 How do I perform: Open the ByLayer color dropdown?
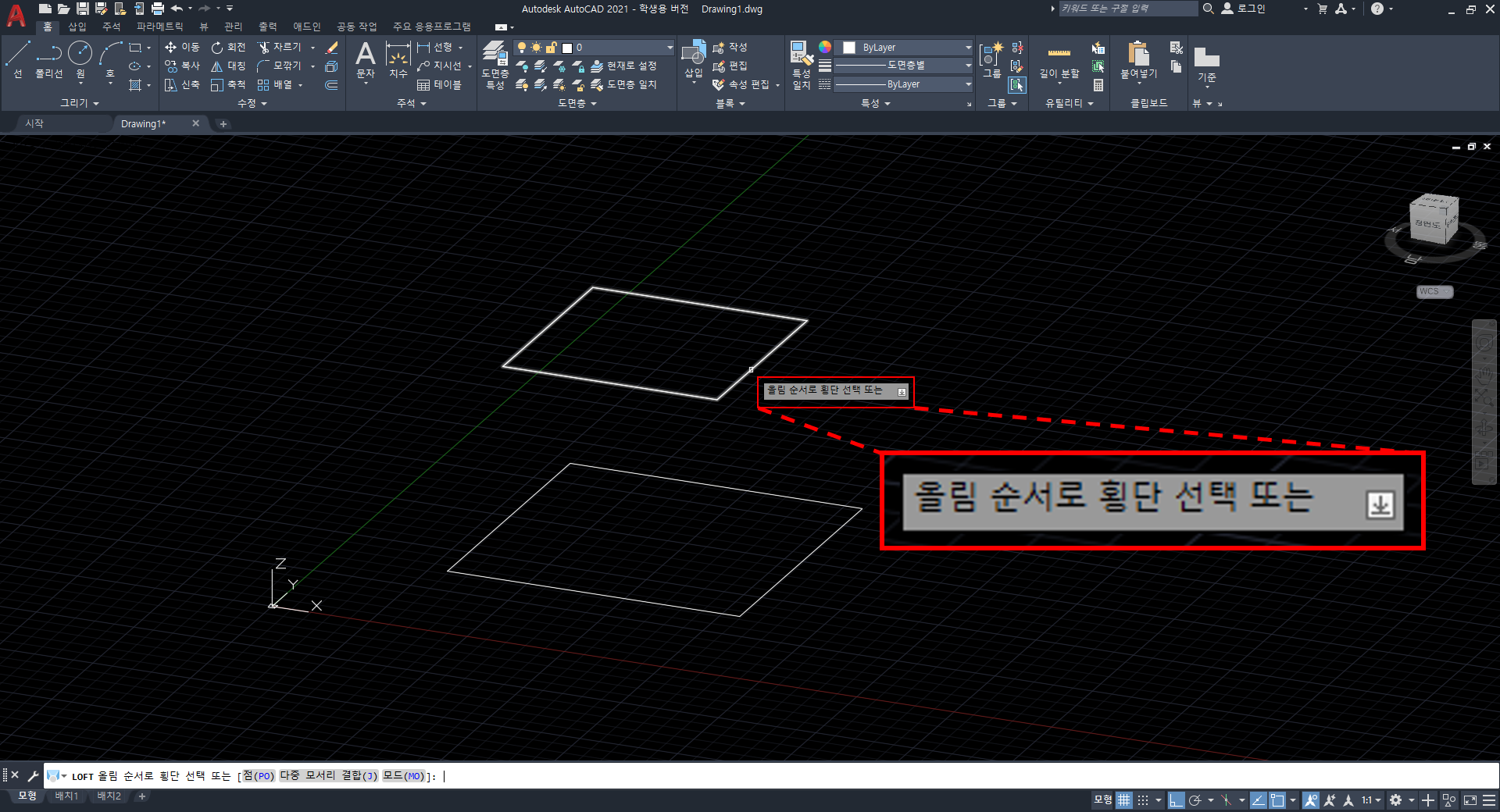pos(904,48)
